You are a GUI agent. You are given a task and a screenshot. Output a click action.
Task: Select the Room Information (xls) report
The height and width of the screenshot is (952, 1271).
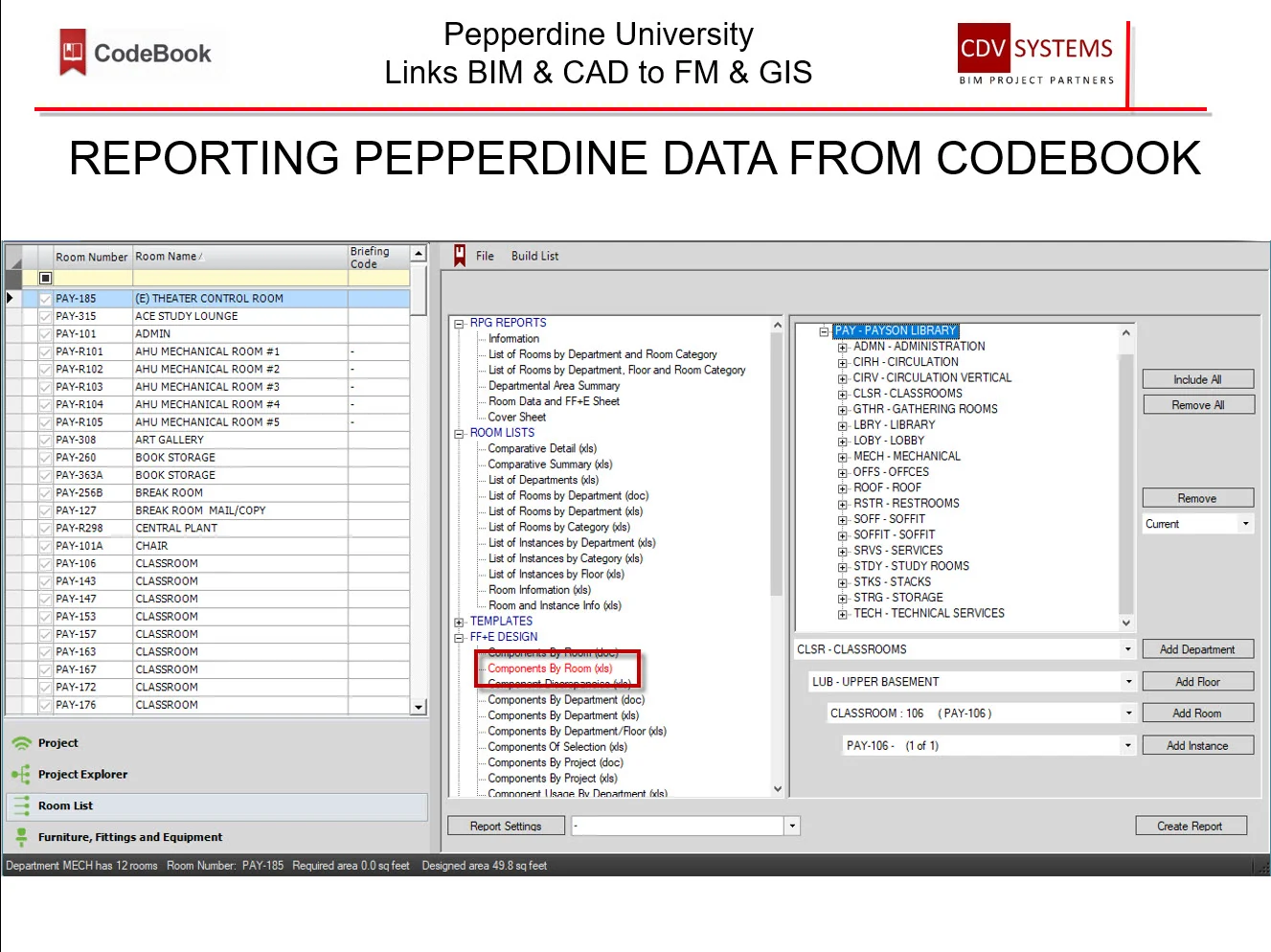(x=539, y=590)
